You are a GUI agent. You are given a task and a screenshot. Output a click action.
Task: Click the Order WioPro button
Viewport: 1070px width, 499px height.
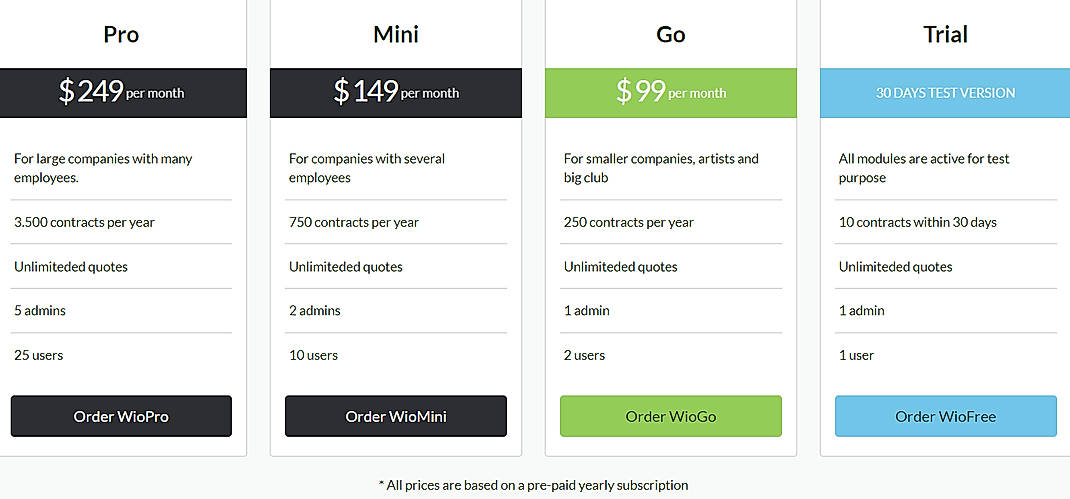click(121, 416)
